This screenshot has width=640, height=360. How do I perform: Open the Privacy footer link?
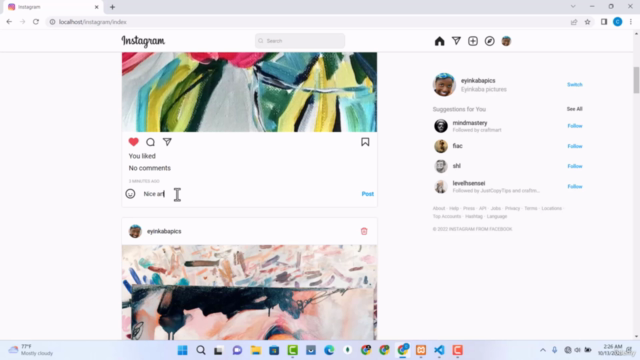pyautogui.click(x=512, y=209)
